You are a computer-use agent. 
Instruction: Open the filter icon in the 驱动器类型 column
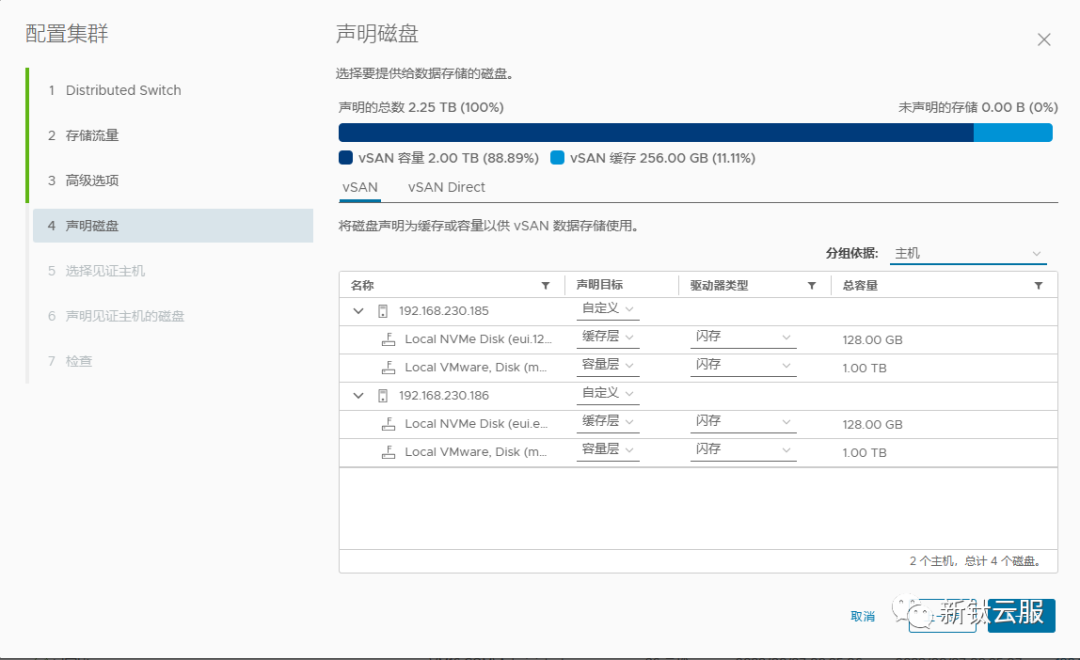point(811,285)
